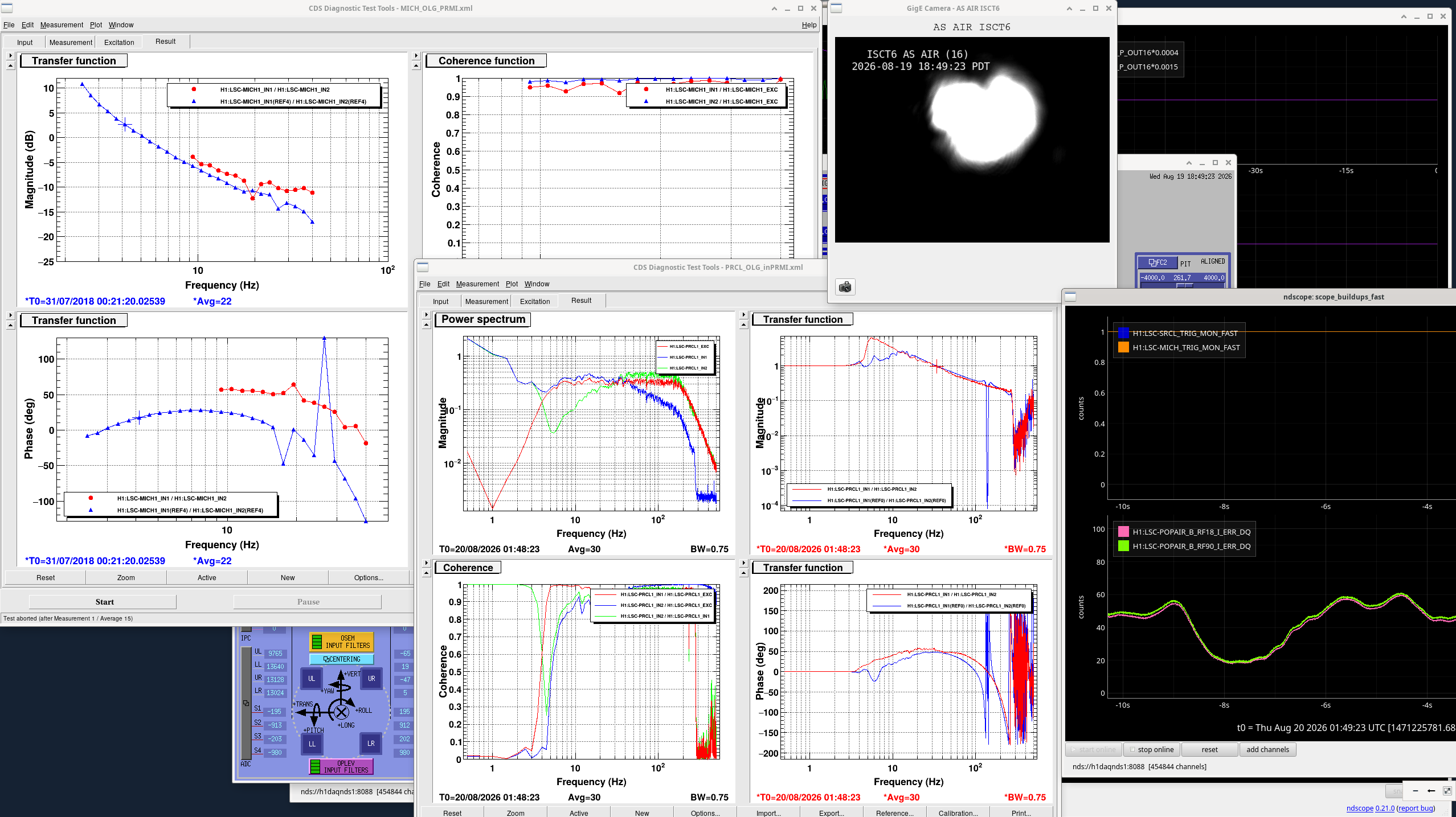Shade the GigE Camera window with up-arrow
The image size is (1456, 817).
(1069, 8)
